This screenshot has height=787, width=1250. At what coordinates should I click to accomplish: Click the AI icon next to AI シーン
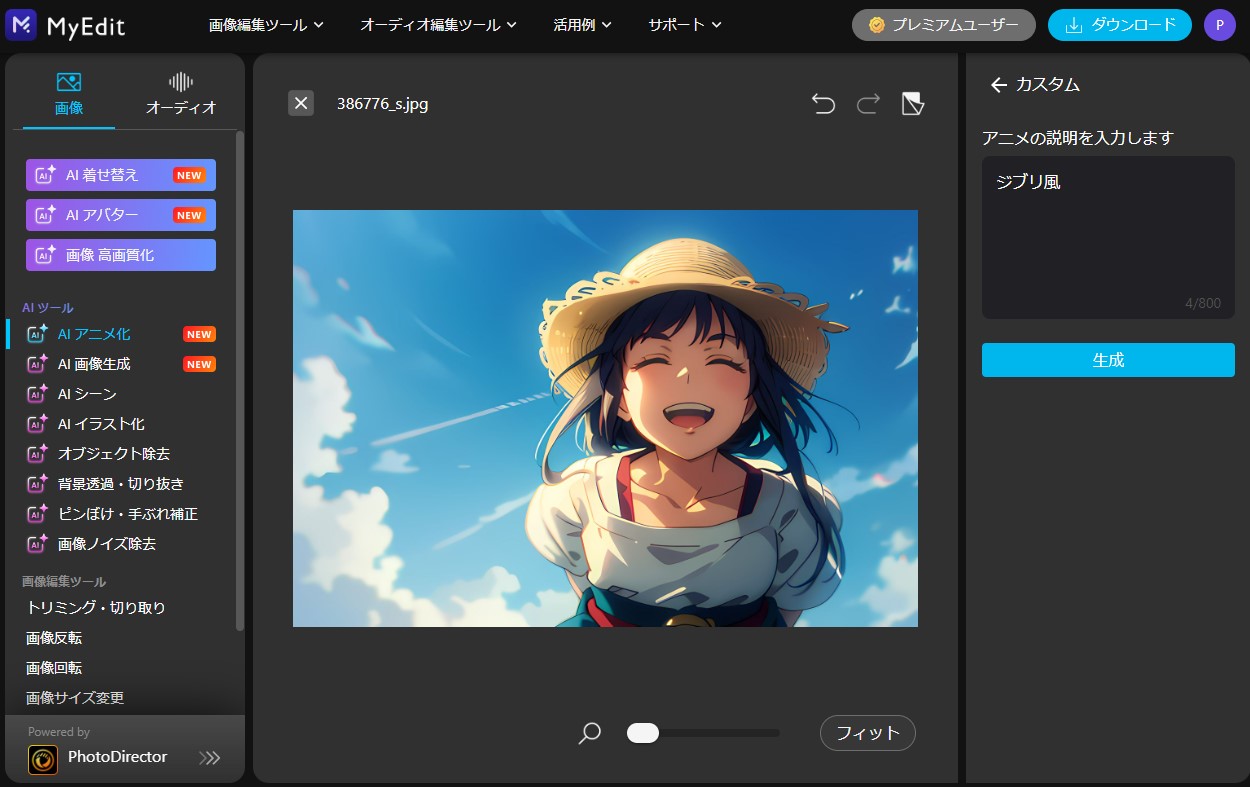pos(37,394)
